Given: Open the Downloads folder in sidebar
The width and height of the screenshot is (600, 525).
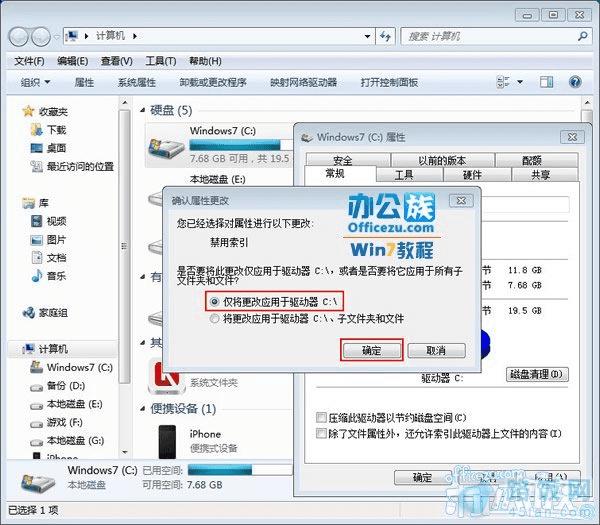Looking at the screenshot, I should 48,130.
